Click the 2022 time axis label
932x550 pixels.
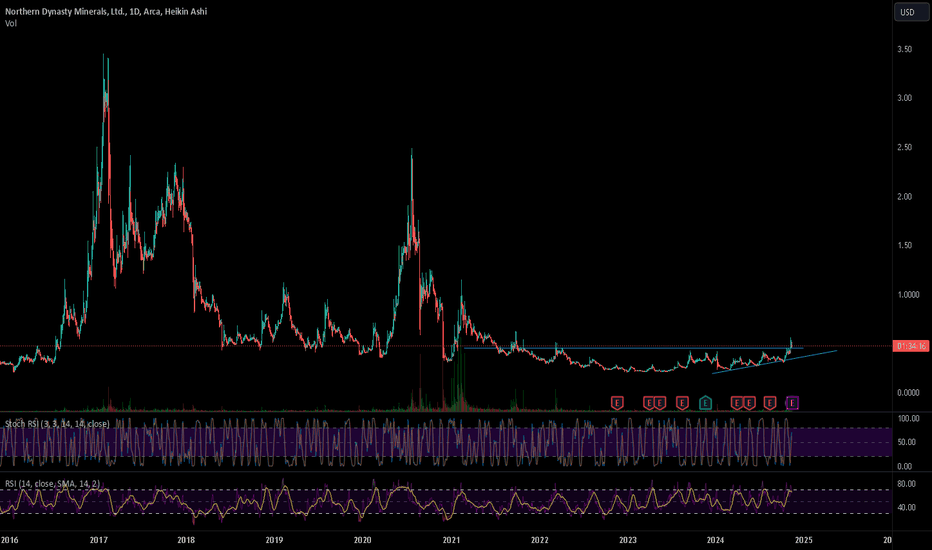point(540,540)
